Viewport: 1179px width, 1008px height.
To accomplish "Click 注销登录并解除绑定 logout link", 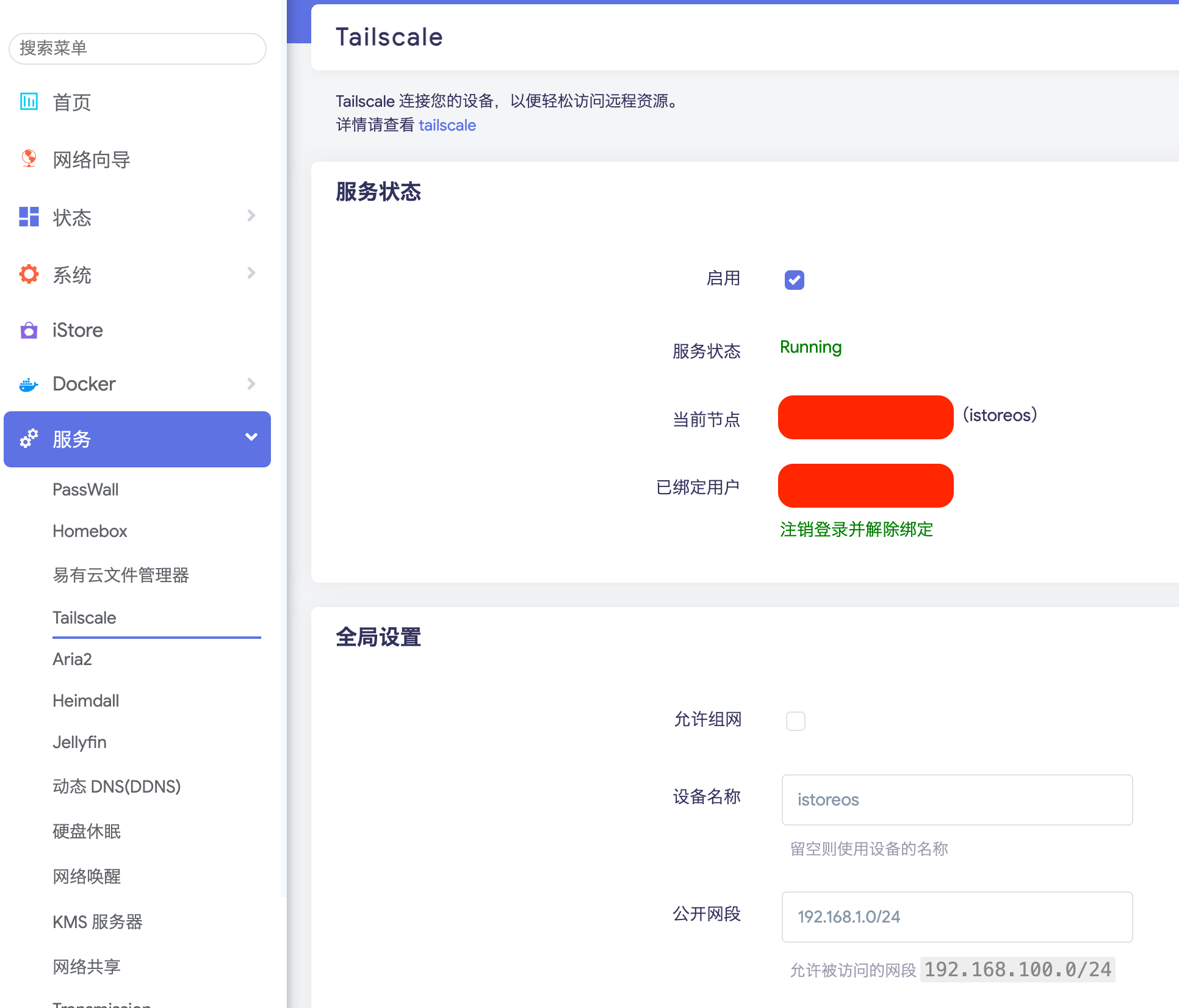I will tap(856, 529).
